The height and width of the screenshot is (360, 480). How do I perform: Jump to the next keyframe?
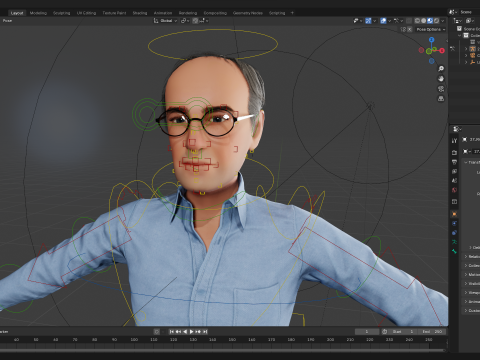click(198, 332)
